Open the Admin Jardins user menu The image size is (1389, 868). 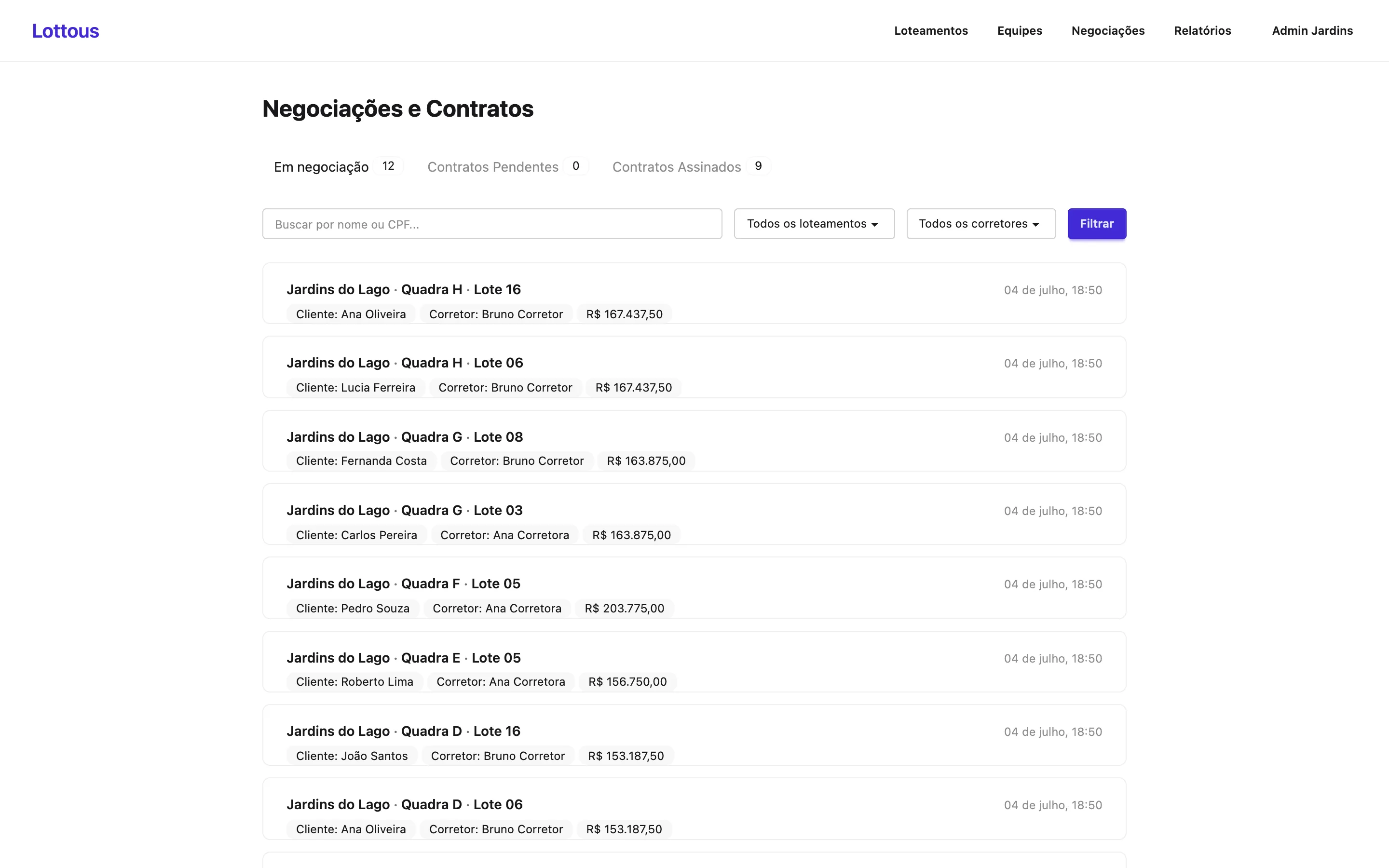click(1312, 30)
